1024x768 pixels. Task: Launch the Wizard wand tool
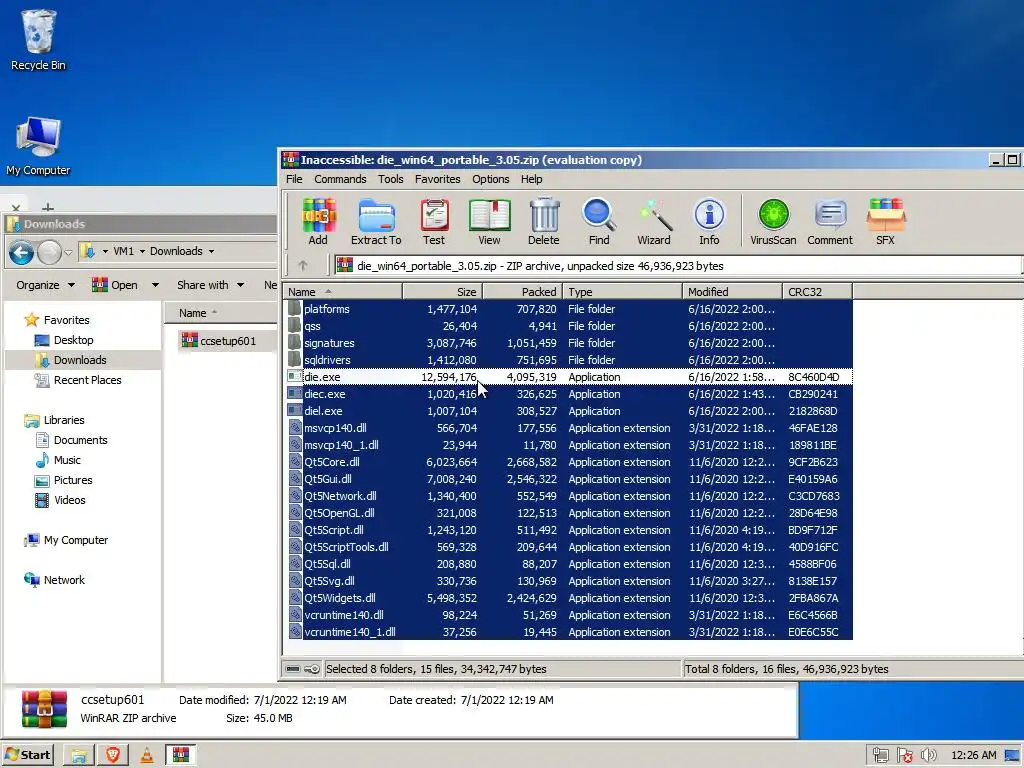pos(654,222)
